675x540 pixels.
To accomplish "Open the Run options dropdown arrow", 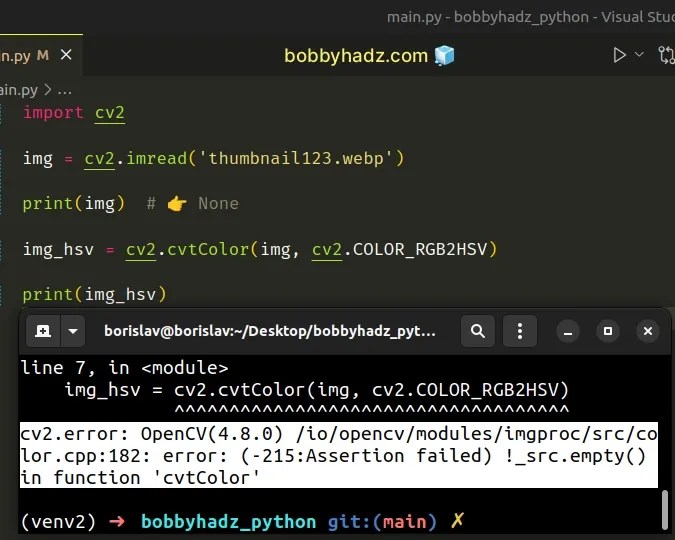I will [x=639, y=55].
